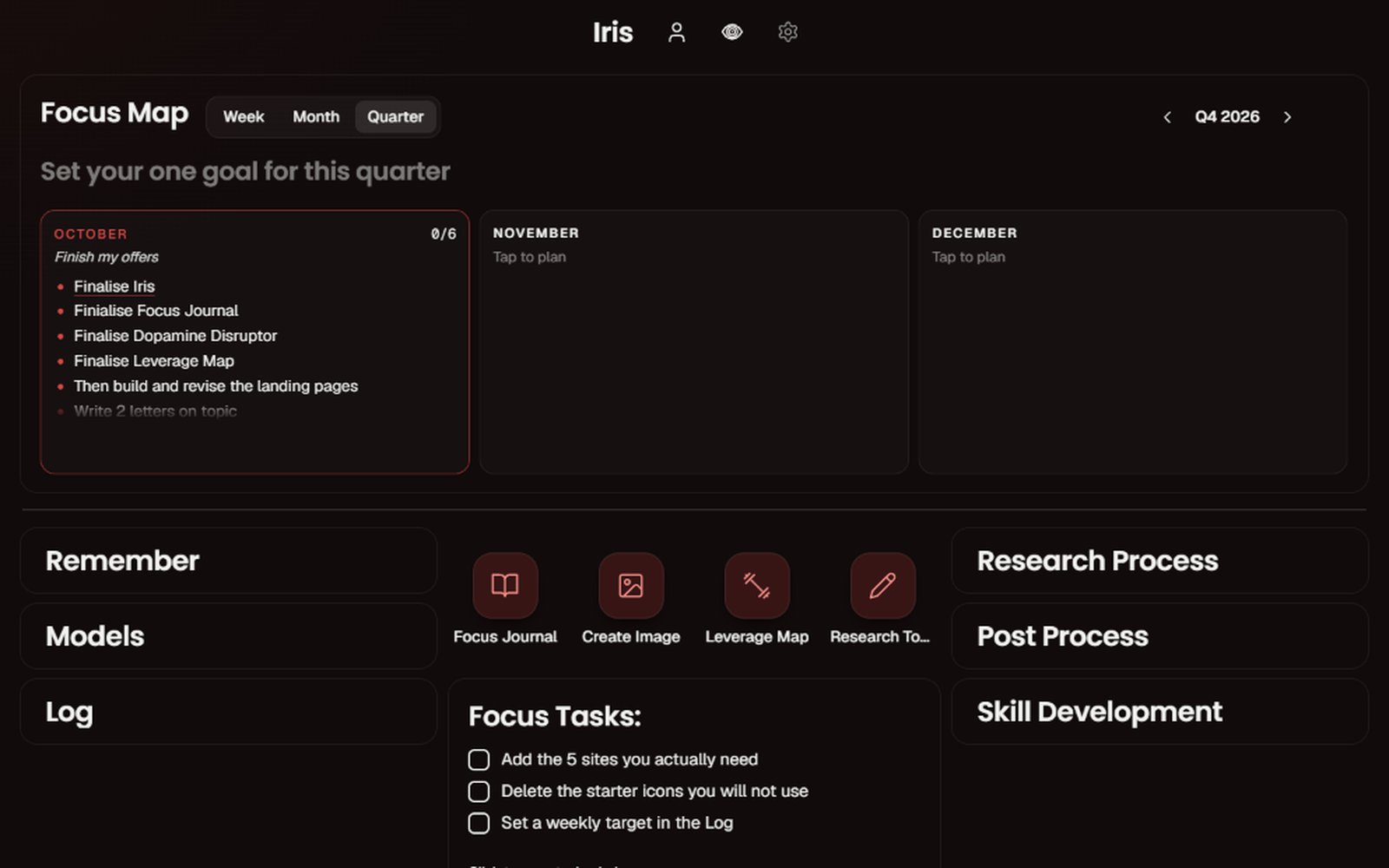
Task: Click the Focus Tasks heading
Action: pos(555,717)
